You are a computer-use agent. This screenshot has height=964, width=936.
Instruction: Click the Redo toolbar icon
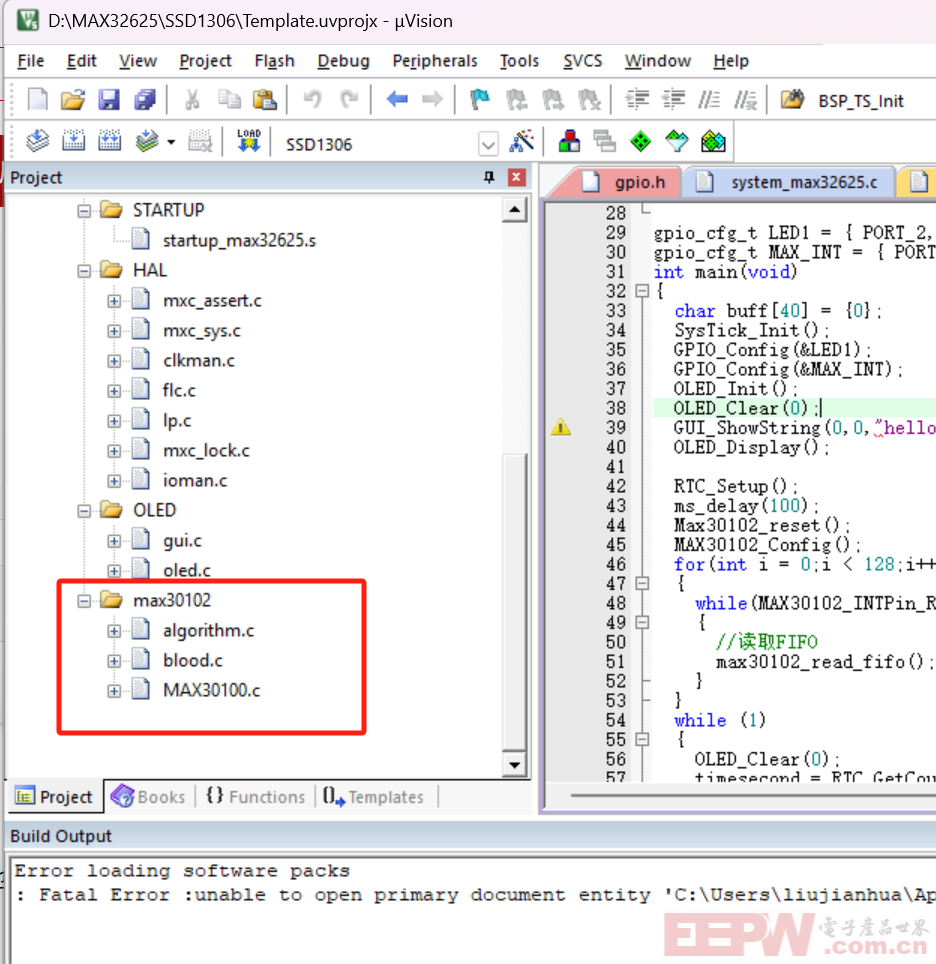(349, 99)
